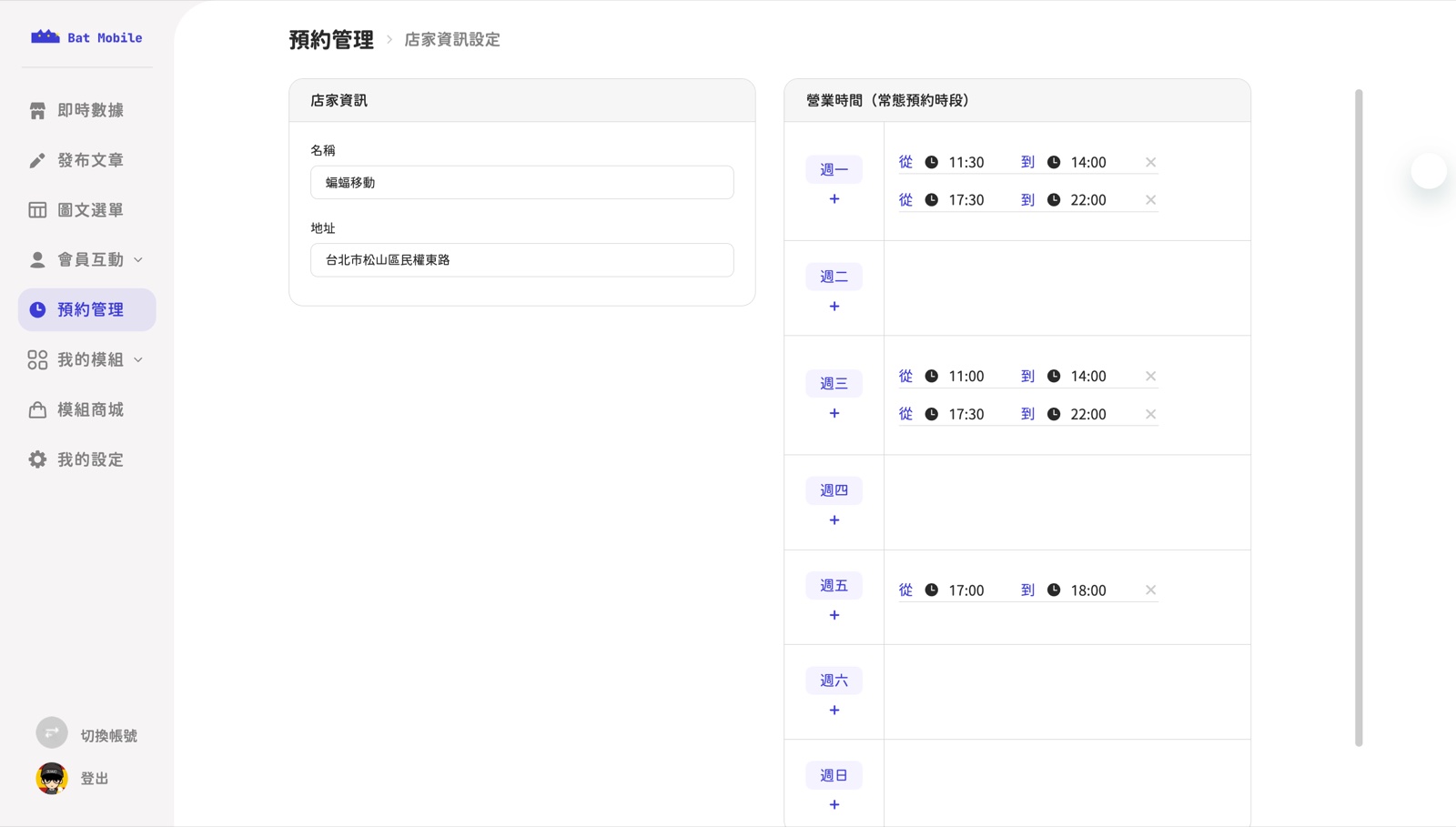
Task: Click the vertical scrollbar on the right
Action: coord(1359,418)
